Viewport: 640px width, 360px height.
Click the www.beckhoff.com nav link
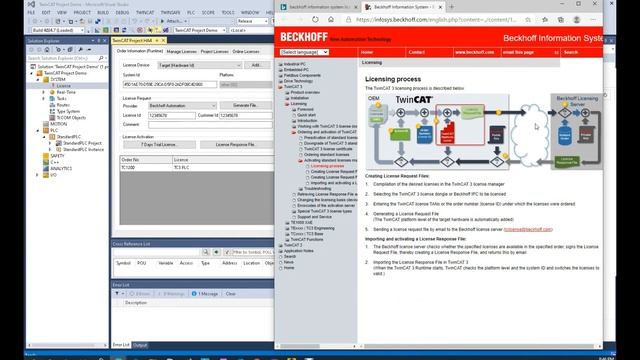coord(474,52)
